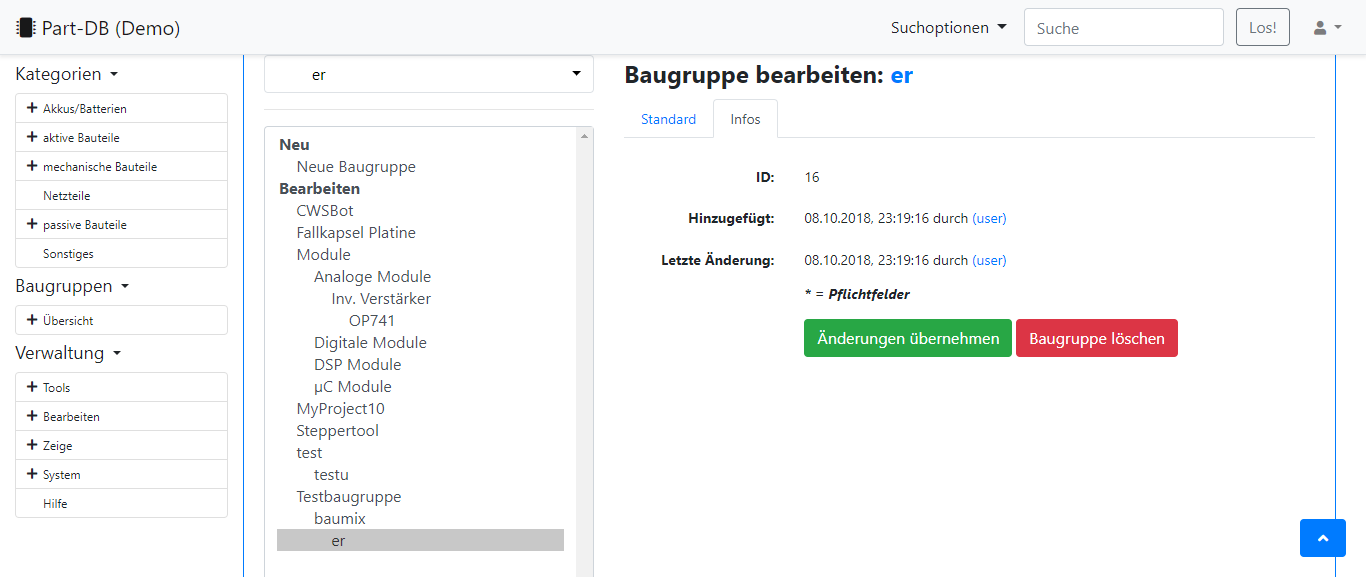Image resolution: width=1366 pixels, height=577 pixels.
Task: Switch to the Standard tab
Action: 668,119
